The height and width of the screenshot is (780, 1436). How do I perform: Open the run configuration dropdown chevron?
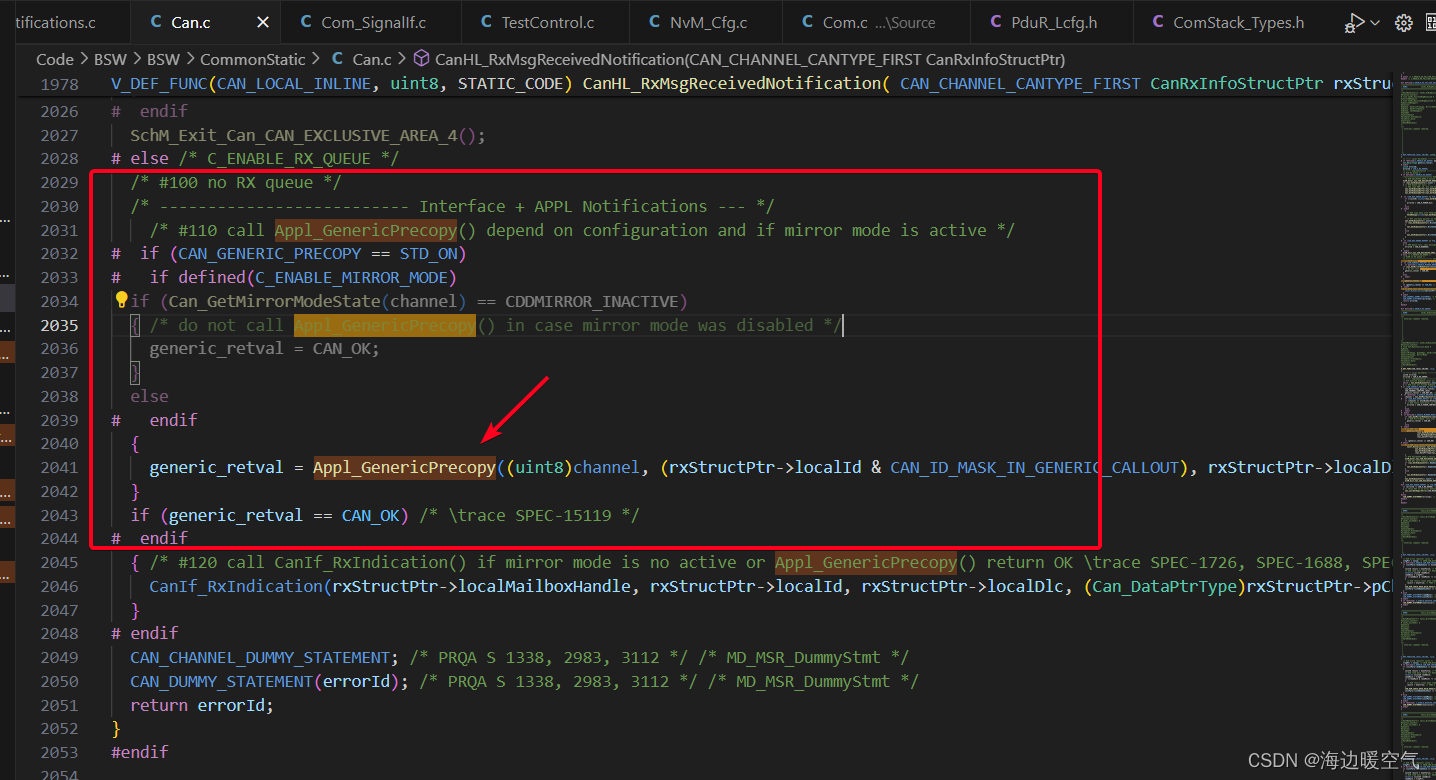coord(1374,22)
